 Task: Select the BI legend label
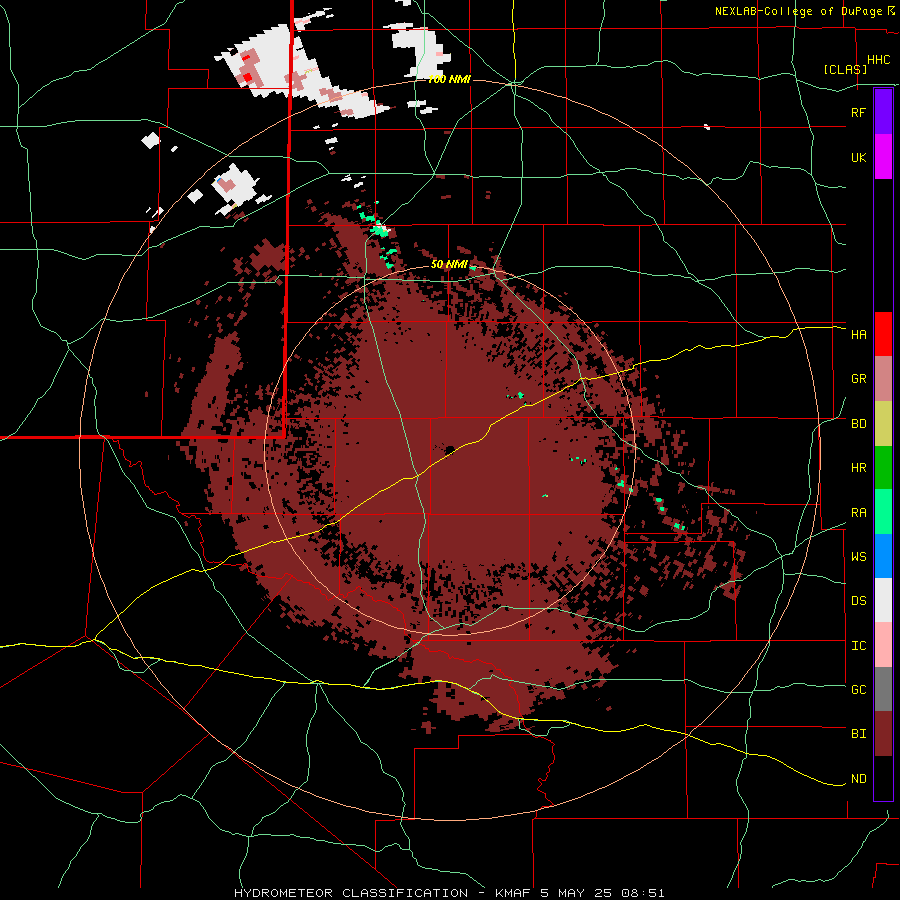(x=858, y=734)
